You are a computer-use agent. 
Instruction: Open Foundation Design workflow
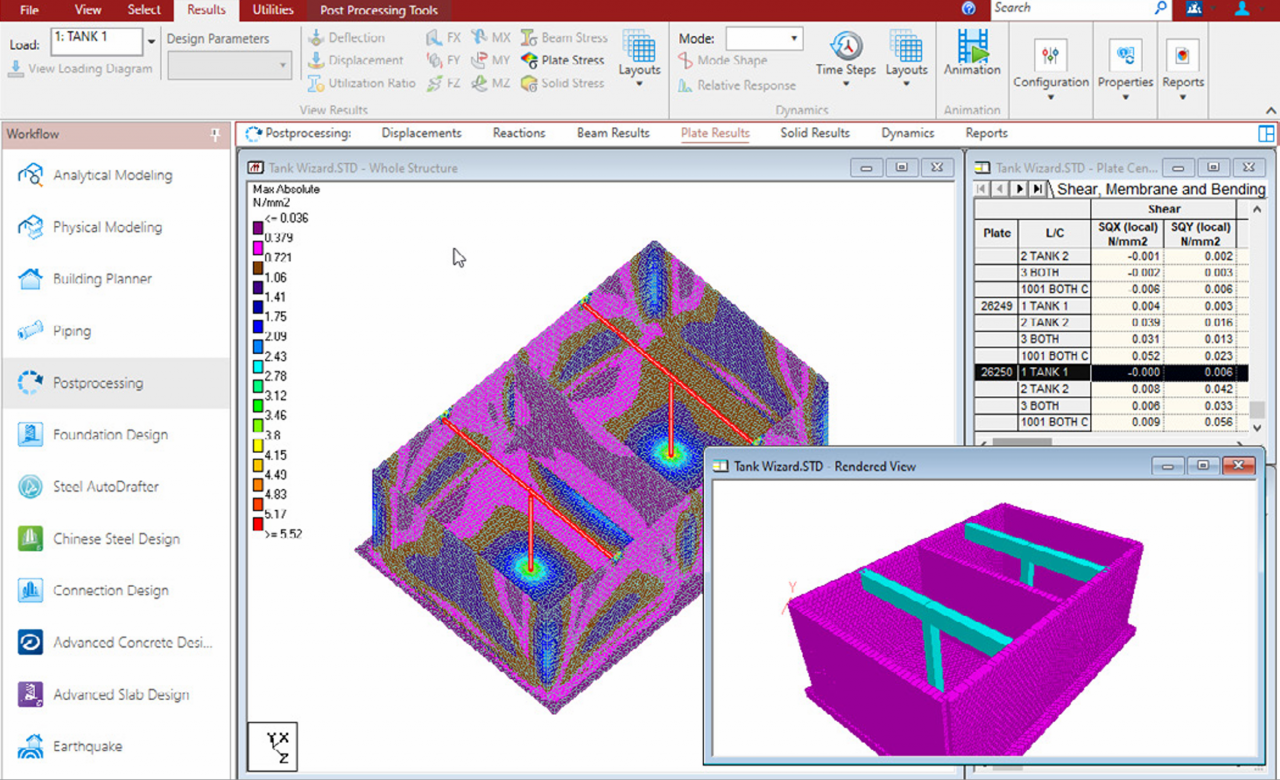coord(30,435)
